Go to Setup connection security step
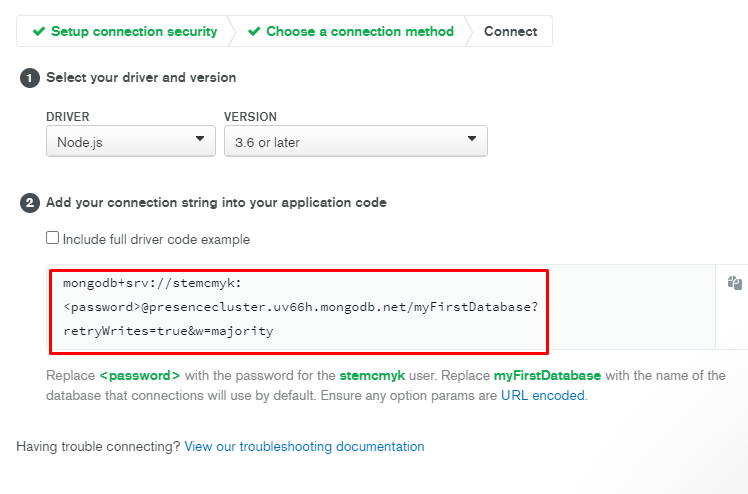The image size is (748, 494). [x=134, y=31]
